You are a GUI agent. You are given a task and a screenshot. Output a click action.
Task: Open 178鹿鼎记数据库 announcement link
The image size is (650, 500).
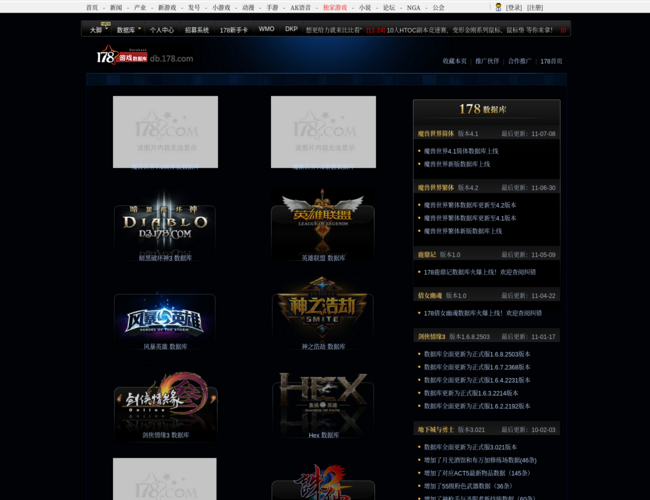pyautogui.click(x=479, y=271)
